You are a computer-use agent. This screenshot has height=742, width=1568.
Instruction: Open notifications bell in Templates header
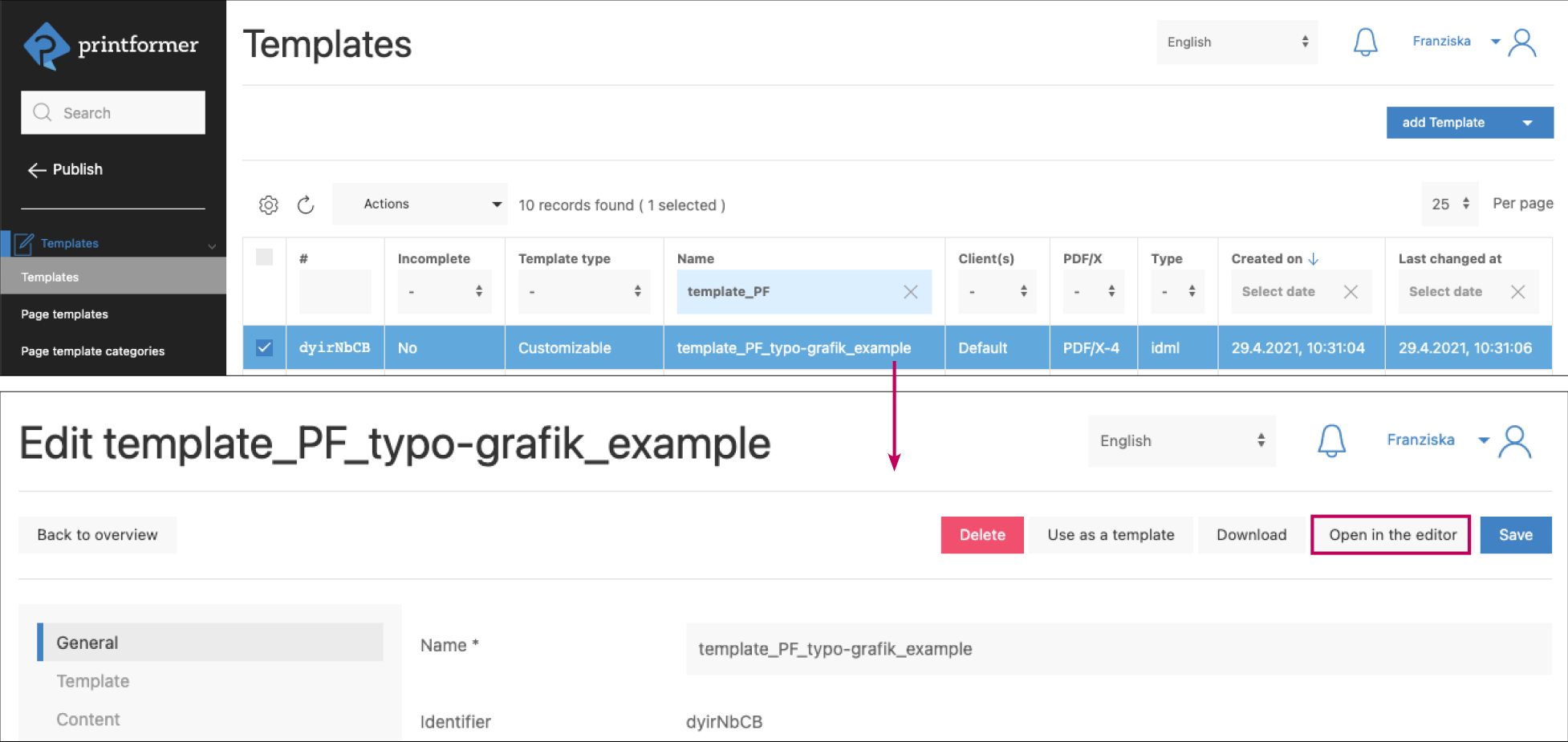coord(1365,42)
